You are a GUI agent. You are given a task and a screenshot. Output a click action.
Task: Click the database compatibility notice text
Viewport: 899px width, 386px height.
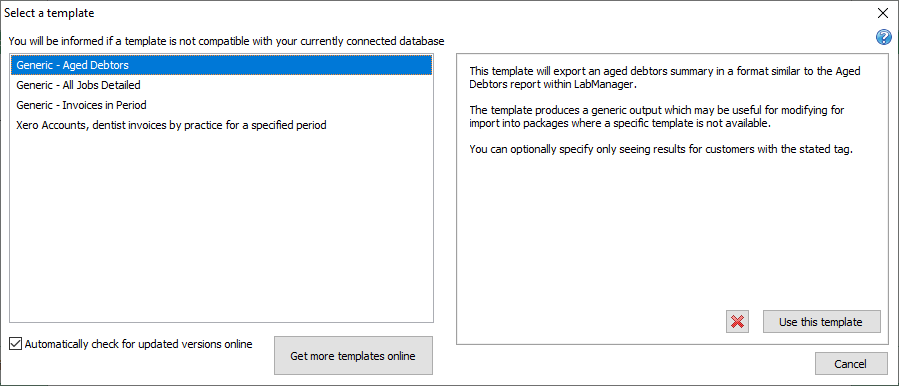[226, 41]
